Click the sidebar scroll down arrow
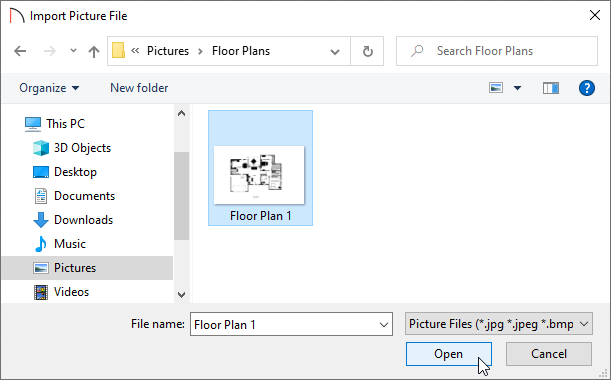 [x=181, y=295]
